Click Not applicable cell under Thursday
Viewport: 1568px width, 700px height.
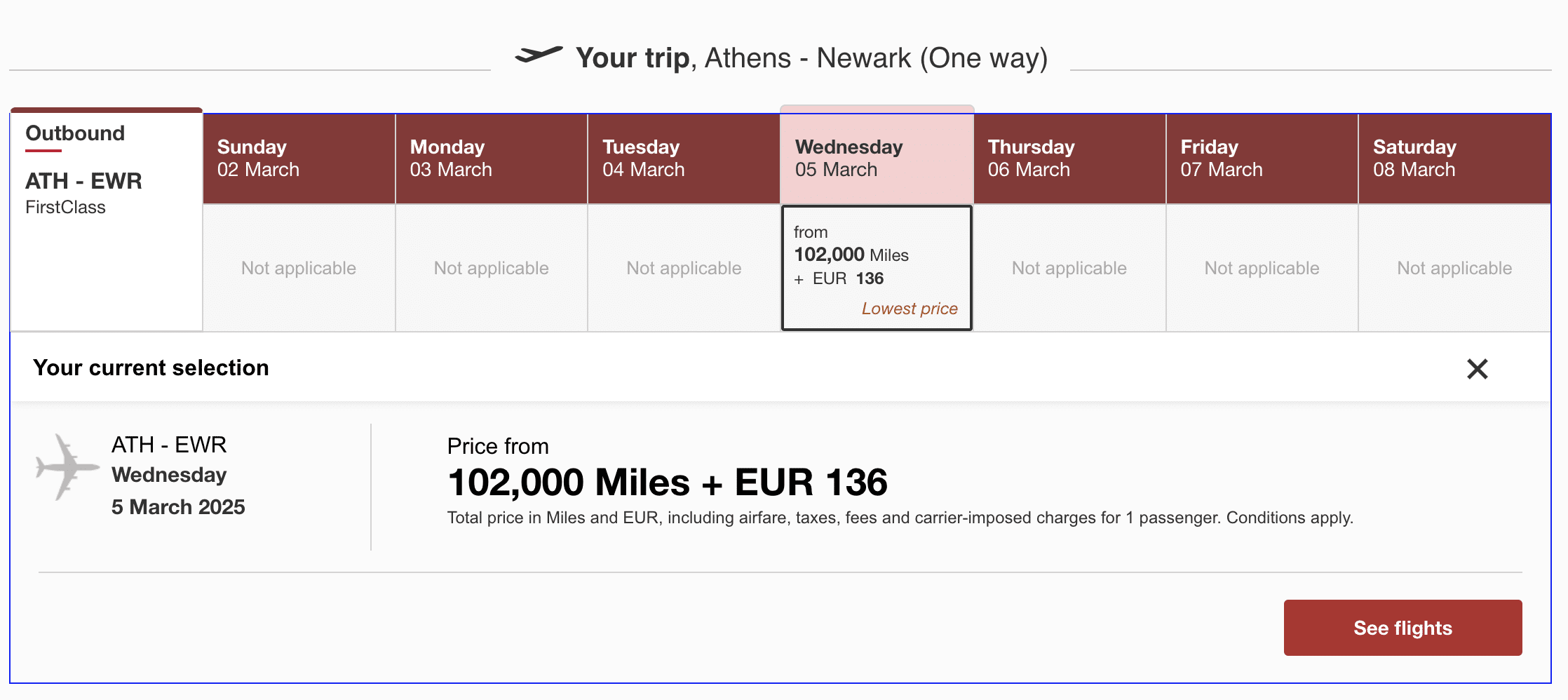[1069, 268]
